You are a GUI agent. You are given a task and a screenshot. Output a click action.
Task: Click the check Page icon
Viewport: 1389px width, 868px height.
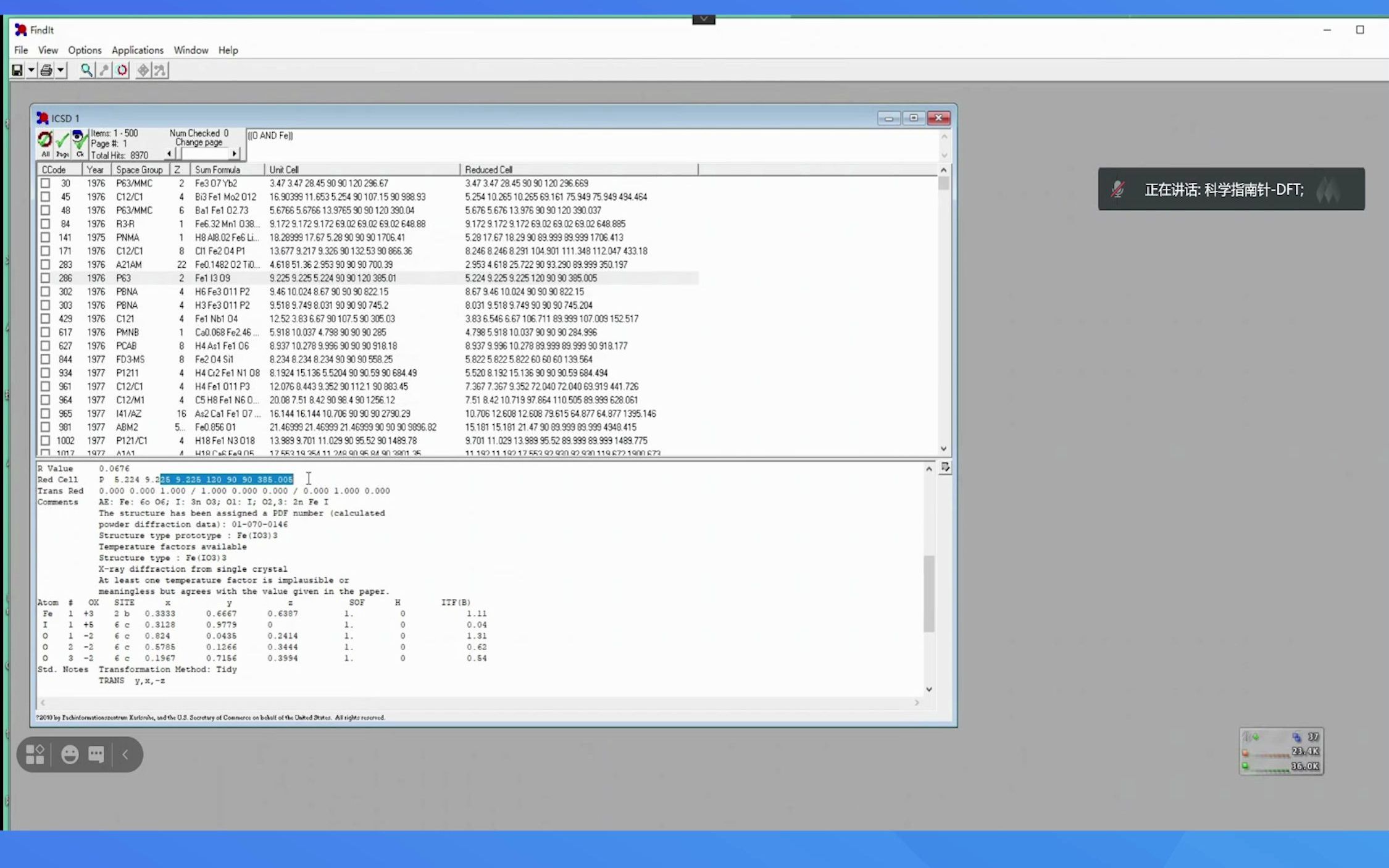62,143
